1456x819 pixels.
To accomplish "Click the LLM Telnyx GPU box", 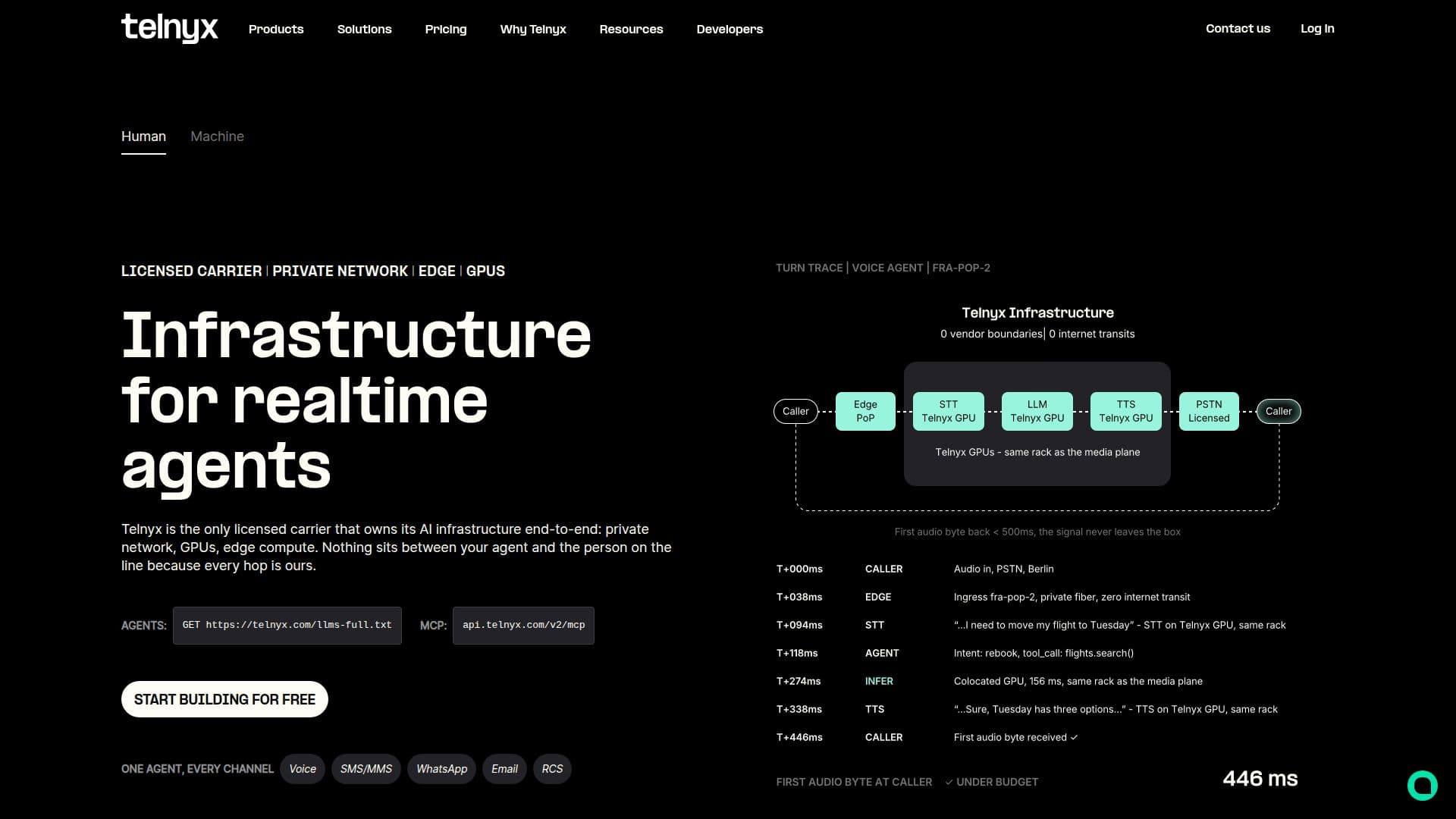I will pyautogui.click(x=1037, y=411).
